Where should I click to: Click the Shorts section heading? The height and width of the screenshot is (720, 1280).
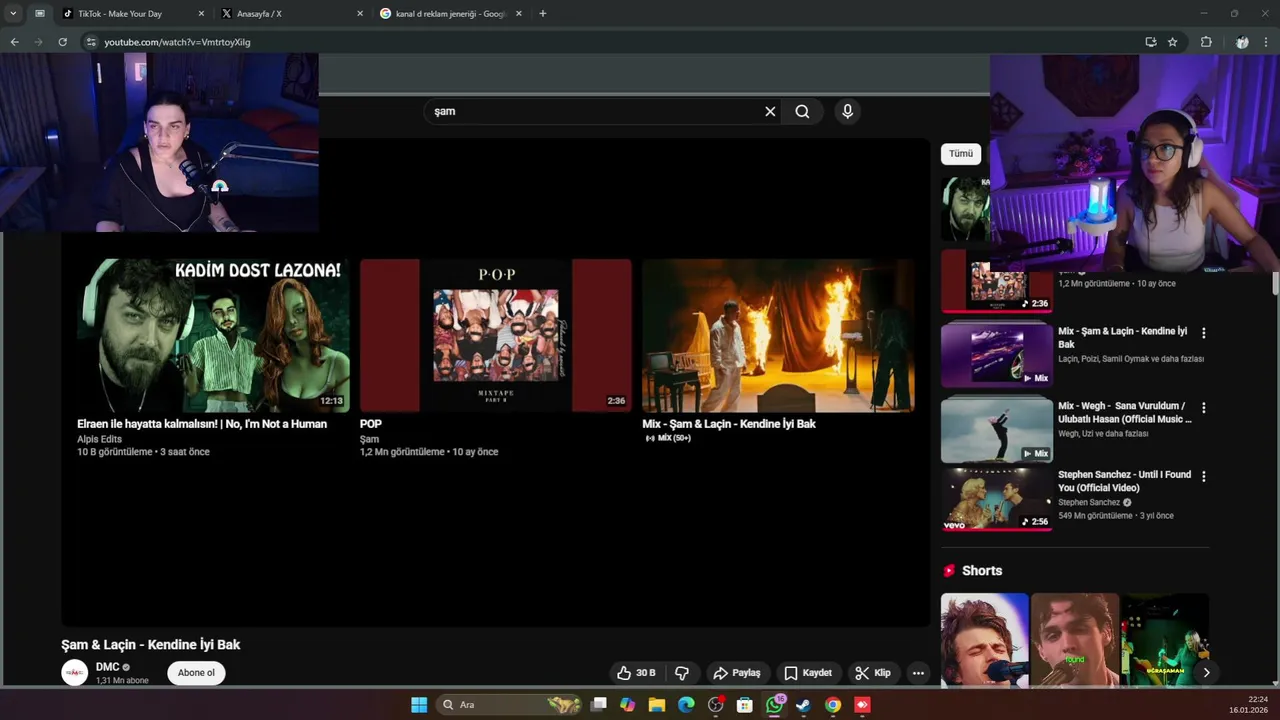pos(982,571)
